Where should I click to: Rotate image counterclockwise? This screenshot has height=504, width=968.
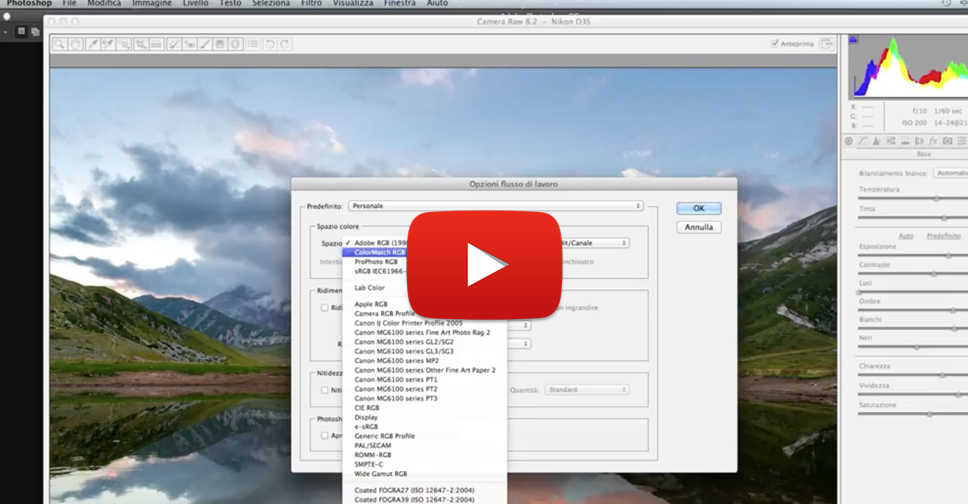pyautogui.click(x=269, y=44)
